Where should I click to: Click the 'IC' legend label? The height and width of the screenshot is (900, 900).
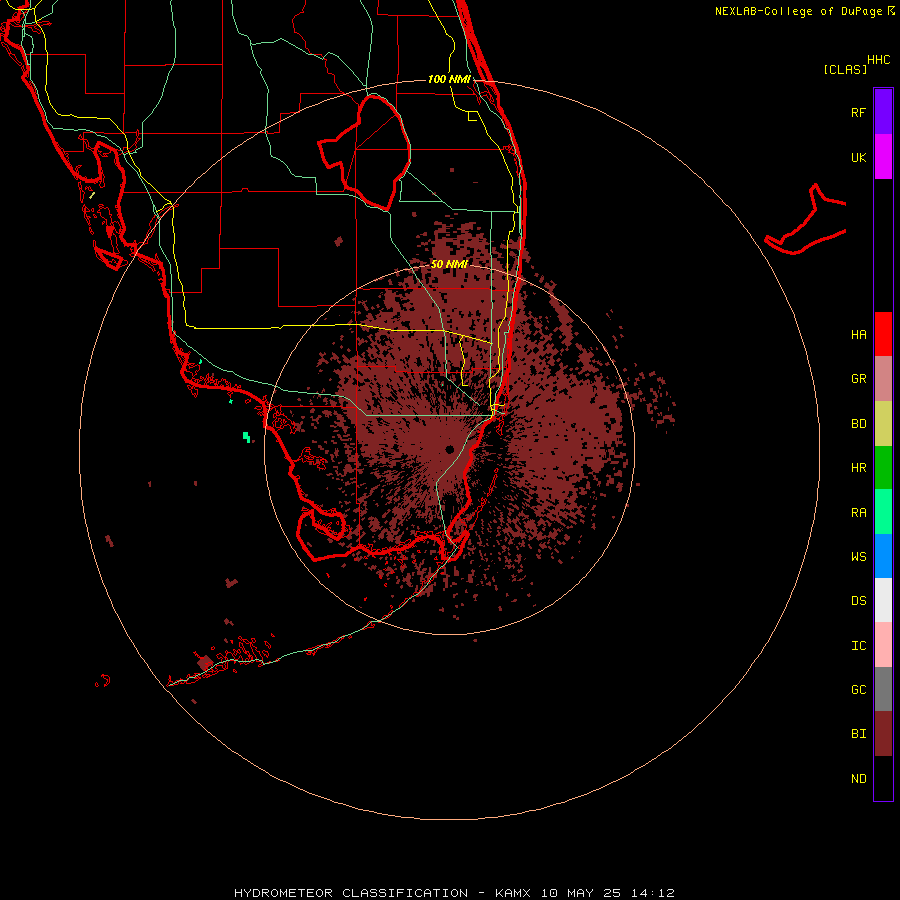(x=859, y=646)
